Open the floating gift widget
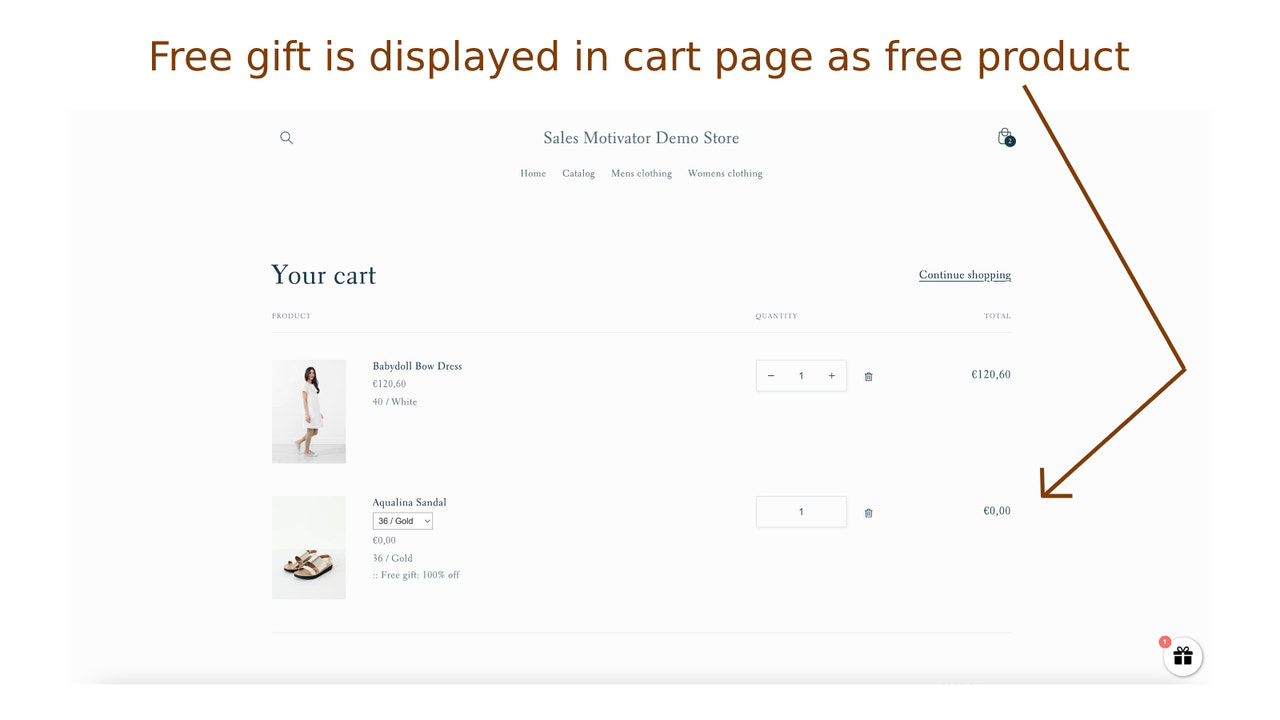 tap(1182, 657)
